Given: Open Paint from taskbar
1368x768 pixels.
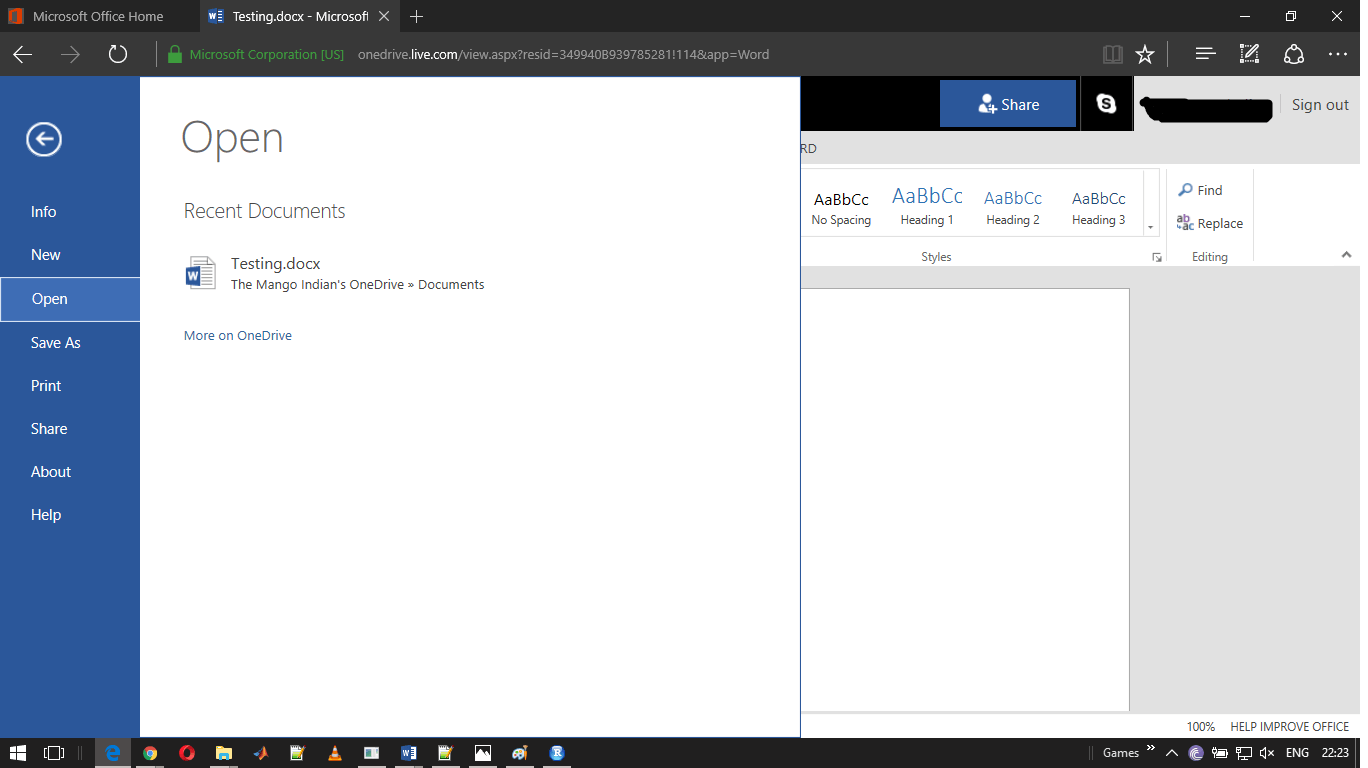Looking at the screenshot, I should click(x=520, y=753).
